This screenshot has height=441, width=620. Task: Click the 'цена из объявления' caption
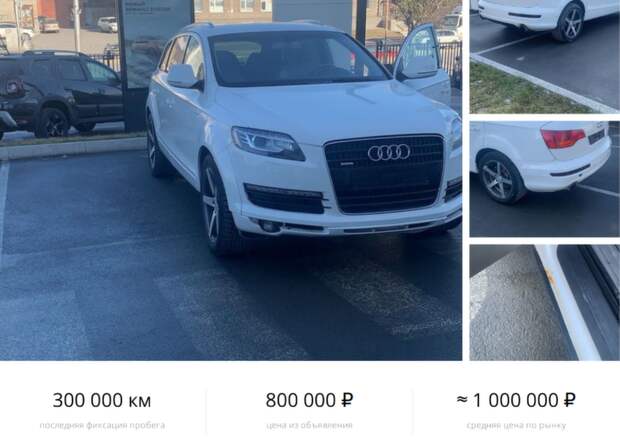tap(309, 426)
